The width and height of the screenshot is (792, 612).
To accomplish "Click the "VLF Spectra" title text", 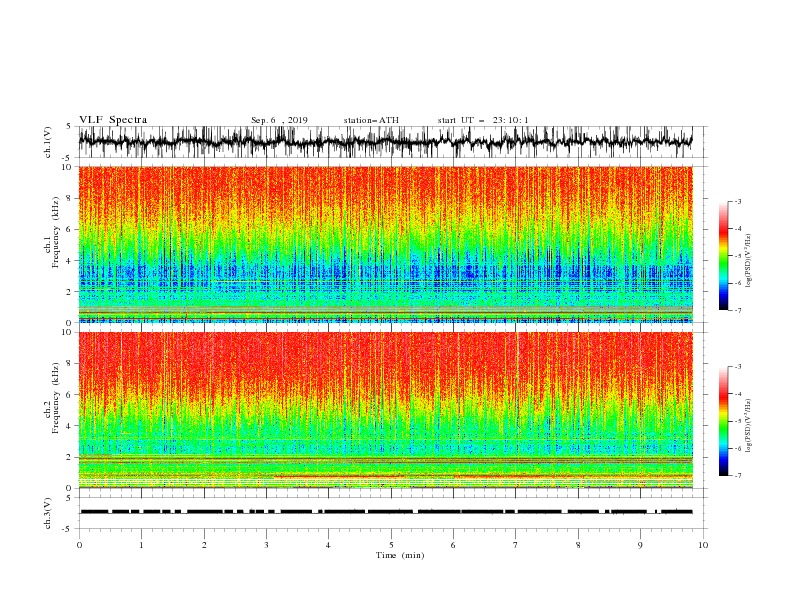I will 113,120.
